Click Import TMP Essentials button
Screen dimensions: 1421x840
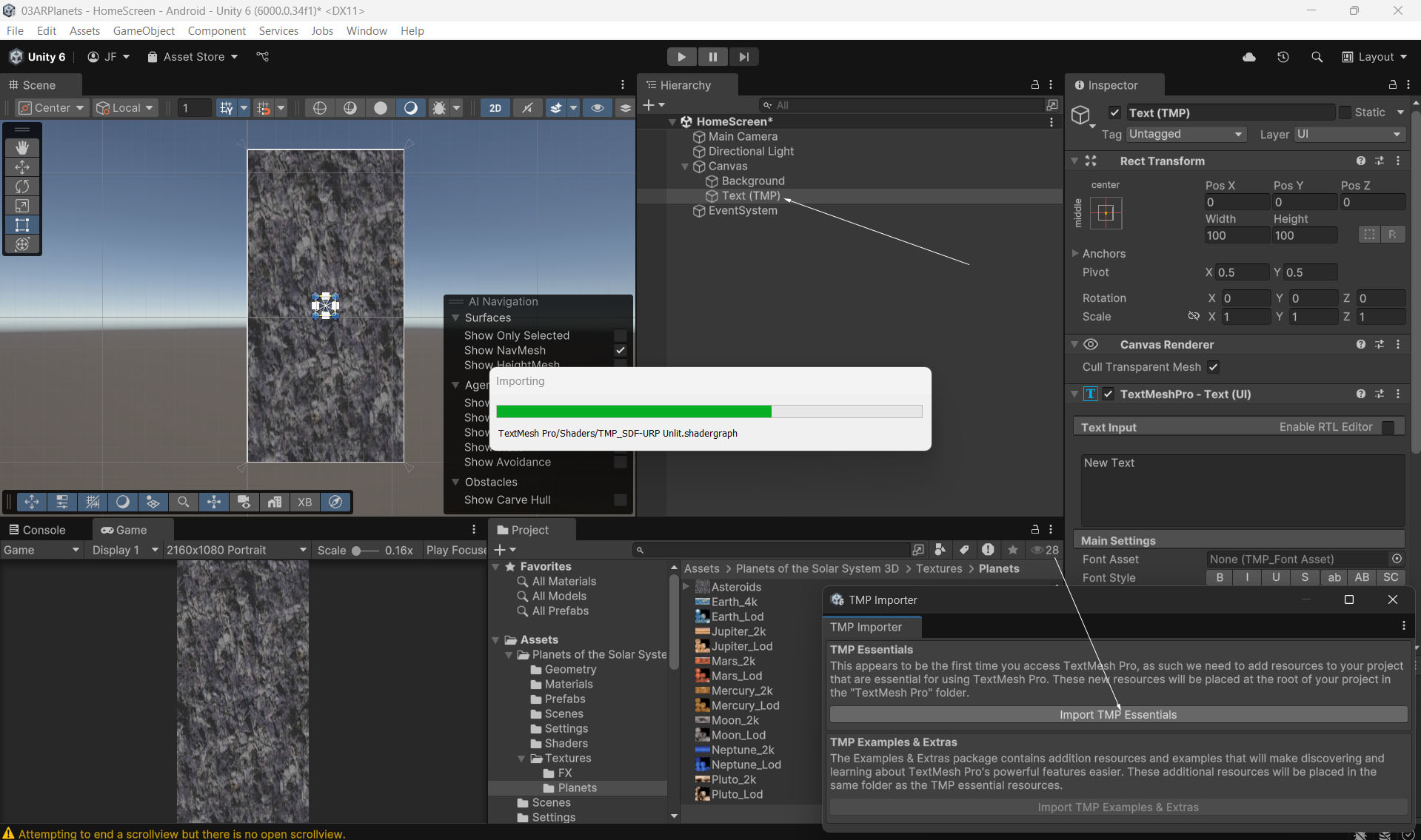(1117, 714)
